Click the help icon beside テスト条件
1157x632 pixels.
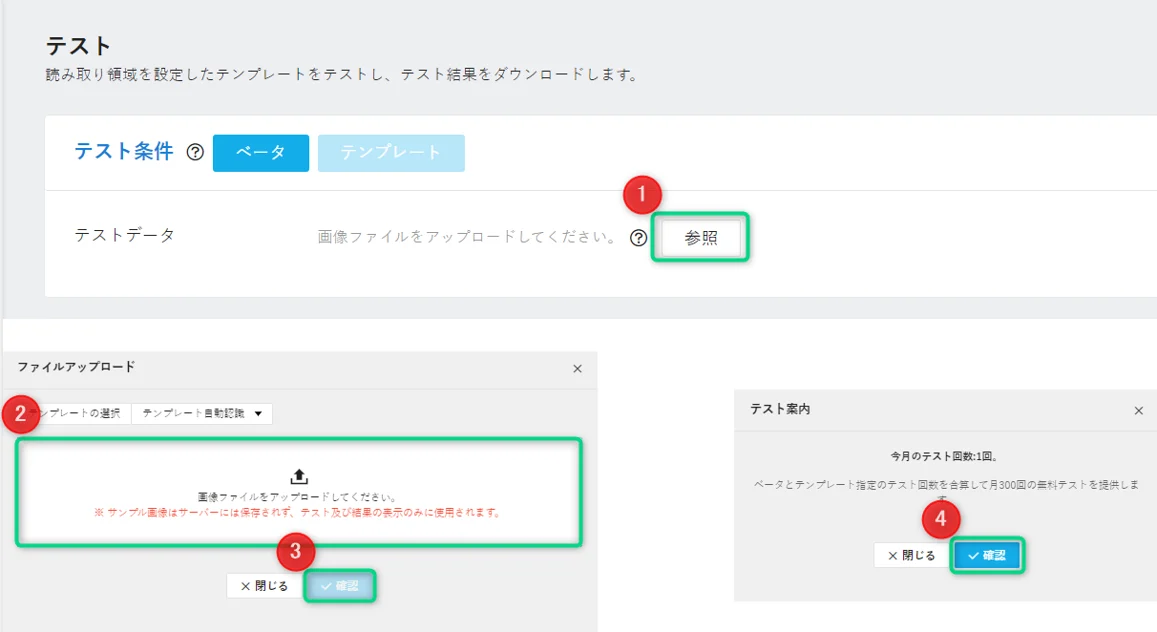pyautogui.click(x=196, y=153)
